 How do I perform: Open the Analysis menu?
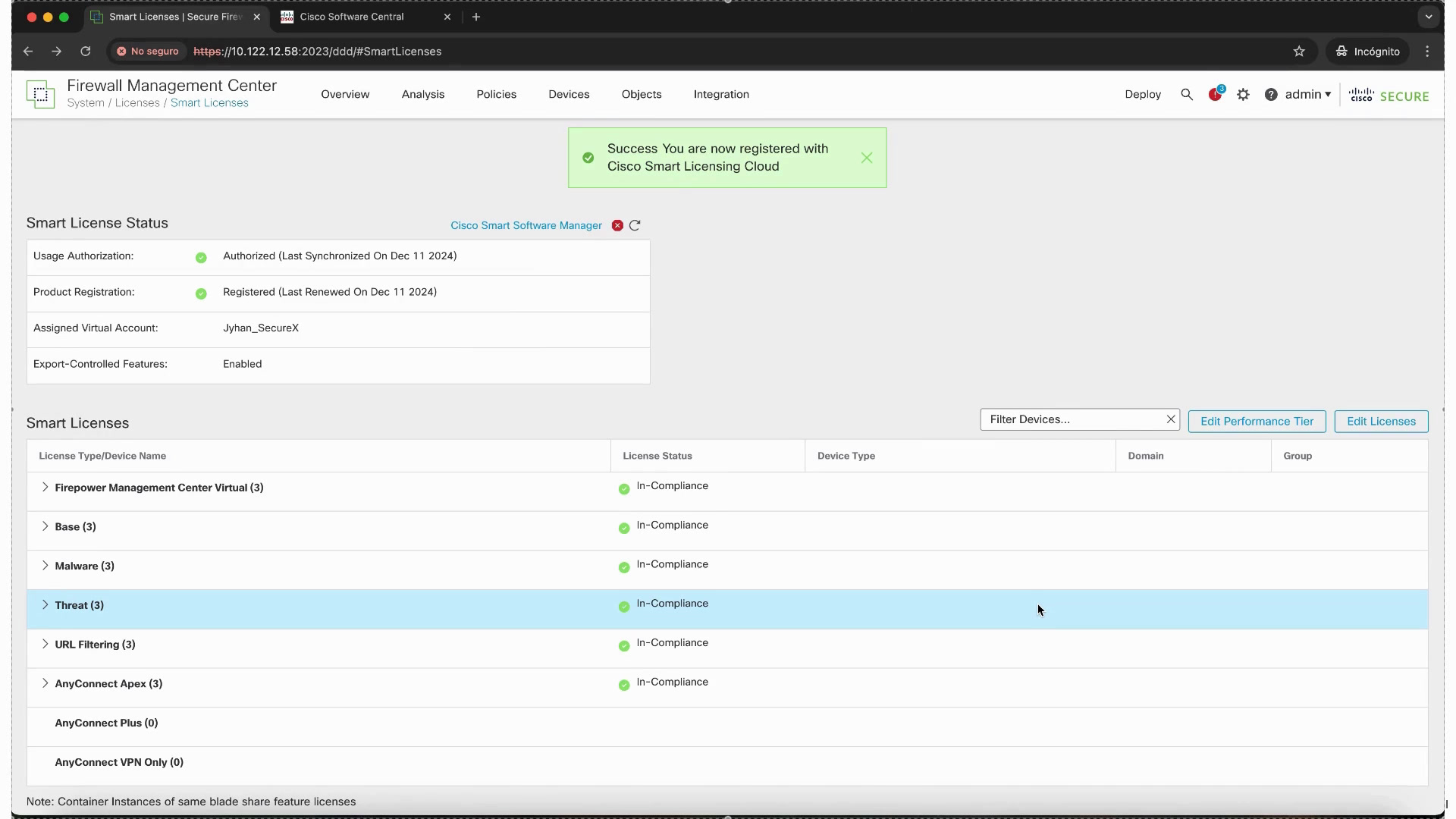click(x=423, y=94)
